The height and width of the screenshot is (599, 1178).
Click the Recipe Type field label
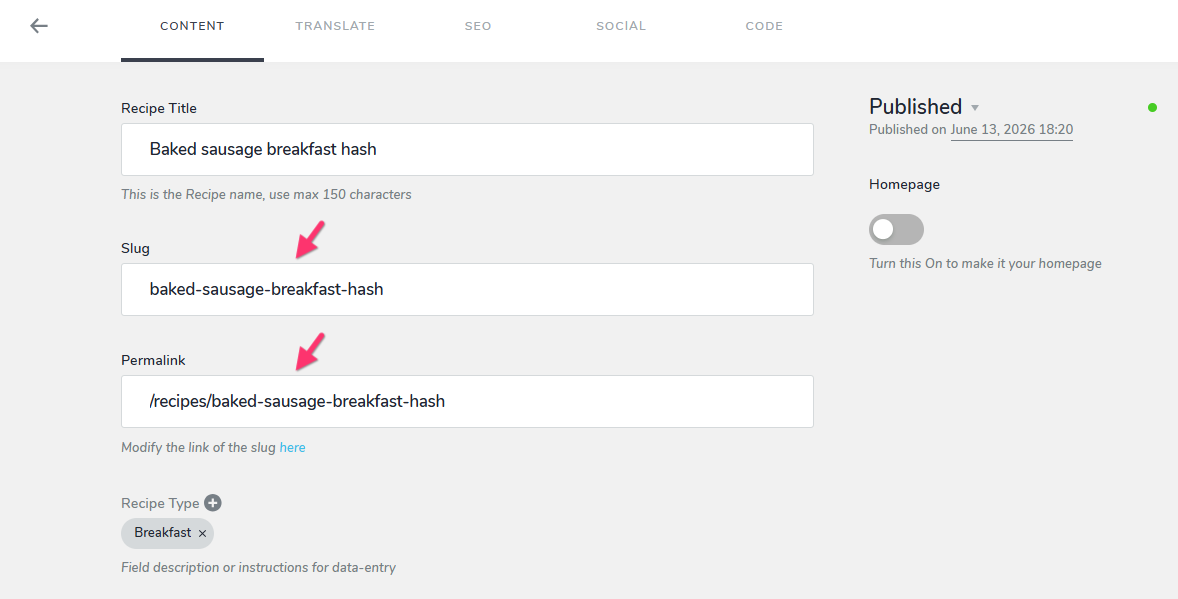point(160,503)
